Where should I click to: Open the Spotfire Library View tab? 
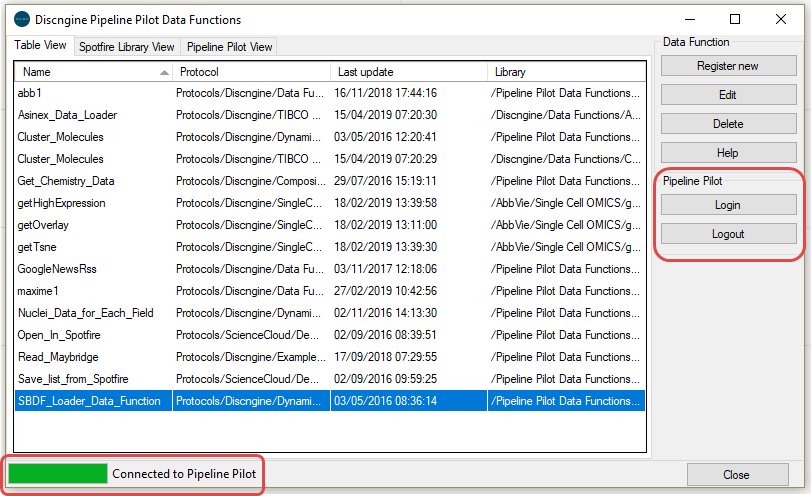pyautogui.click(x=127, y=47)
